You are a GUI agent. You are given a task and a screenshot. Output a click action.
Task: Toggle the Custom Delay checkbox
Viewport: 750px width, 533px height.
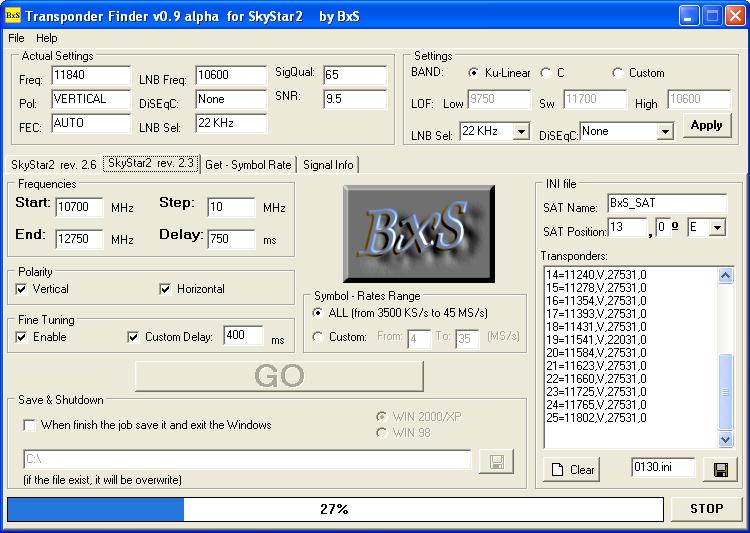coord(133,337)
